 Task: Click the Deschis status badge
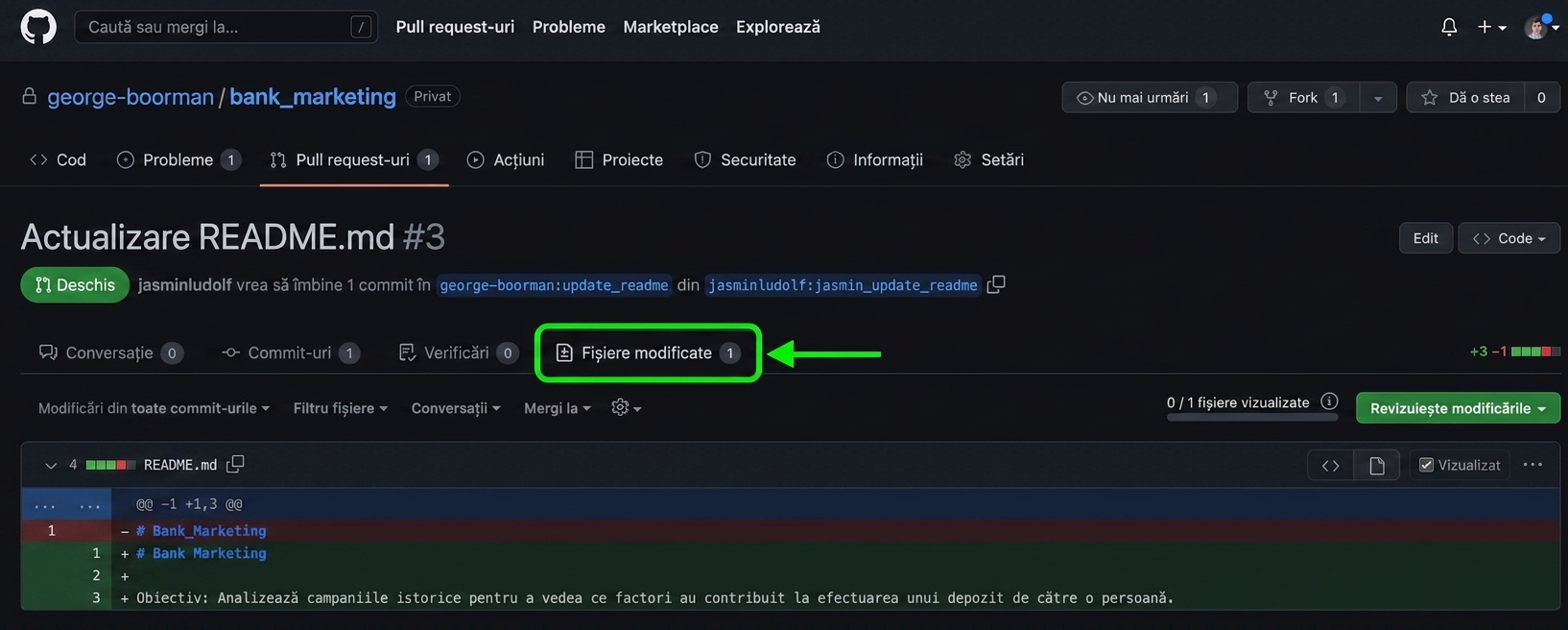pos(75,285)
